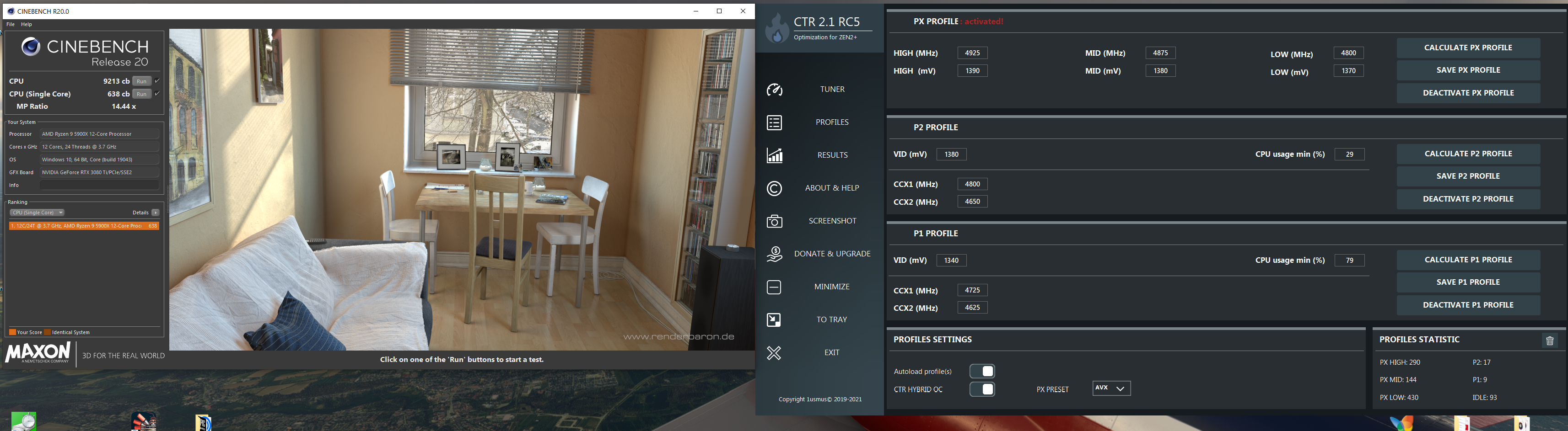This screenshot has width=1568, height=431.
Task: Click SAVE P1 PROFILE
Action: coord(1468,282)
